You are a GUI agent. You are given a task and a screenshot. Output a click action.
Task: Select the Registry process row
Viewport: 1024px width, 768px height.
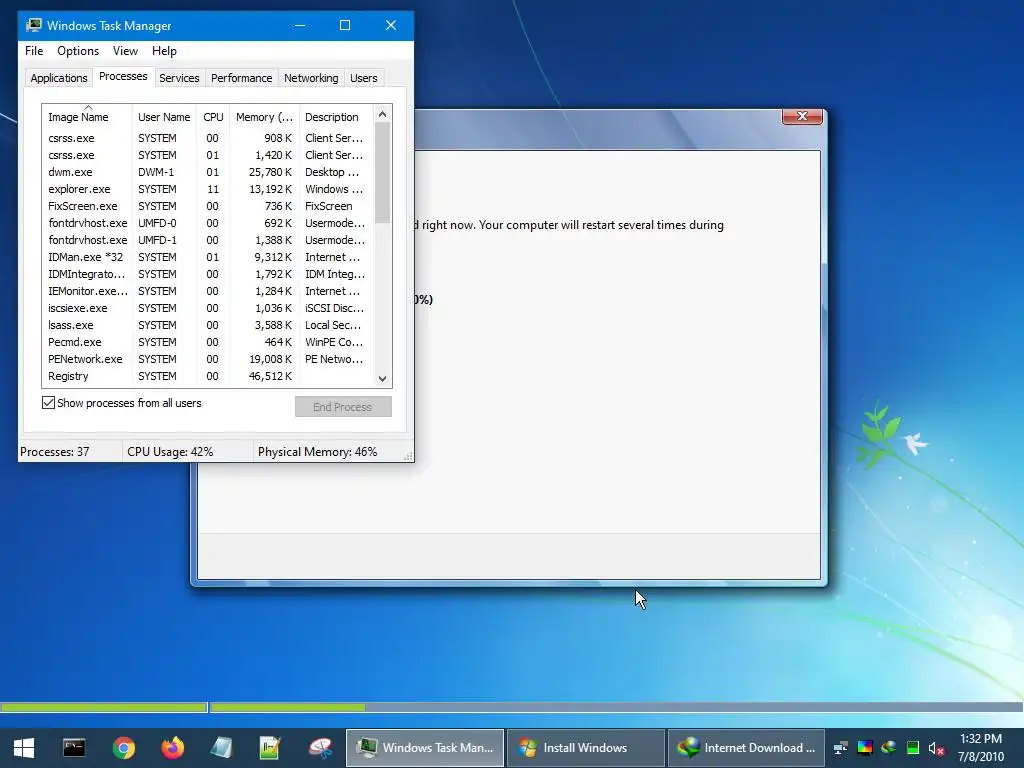(208, 376)
